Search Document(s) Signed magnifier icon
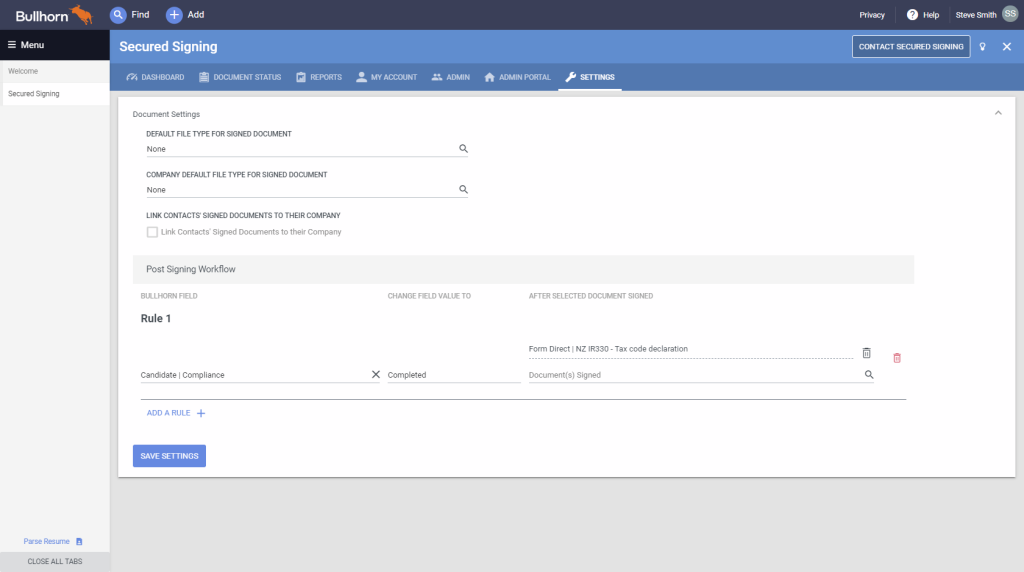The width and height of the screenshot is (1024, 572). pyautogui.click(x=869, y=374)
